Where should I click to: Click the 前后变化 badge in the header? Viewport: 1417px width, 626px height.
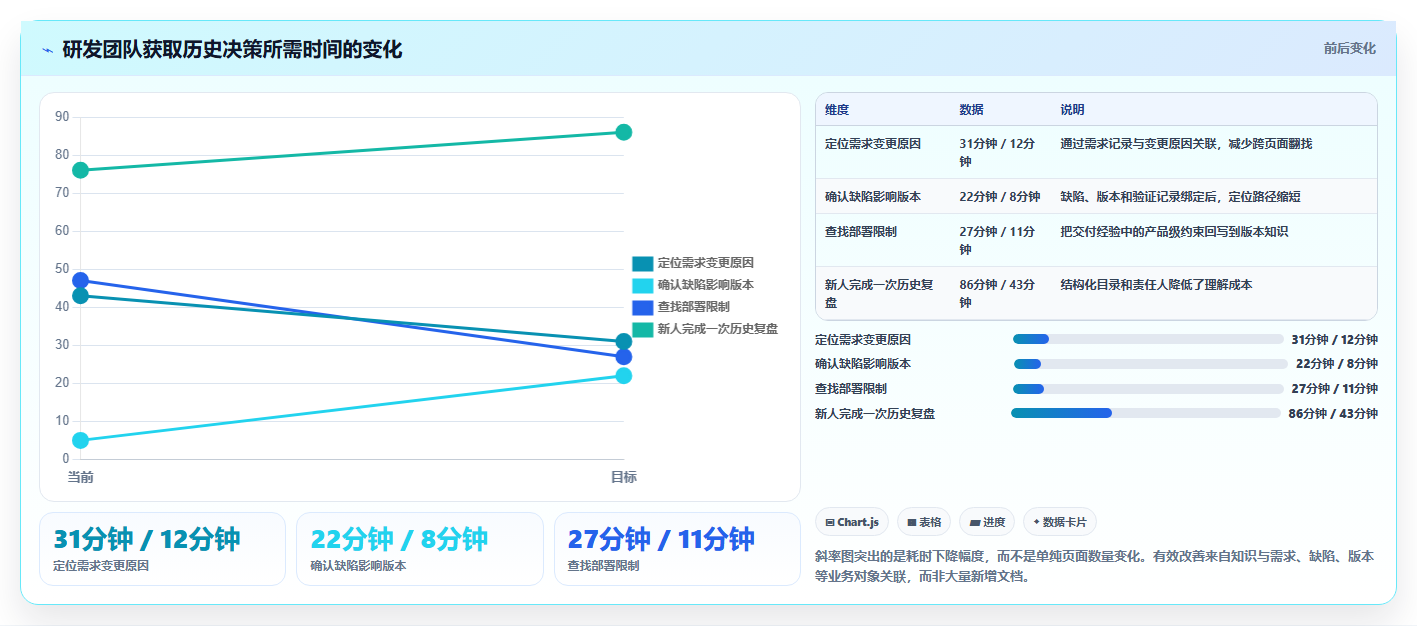pyautogui.click(x=1349, y=48)
